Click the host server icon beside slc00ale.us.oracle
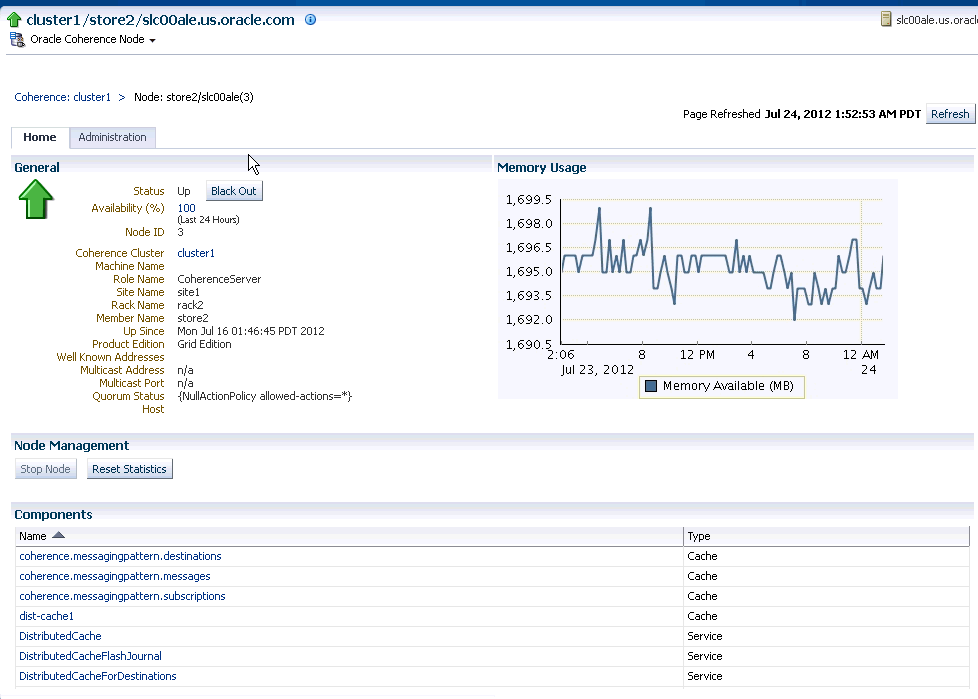 tap(886, 19)
